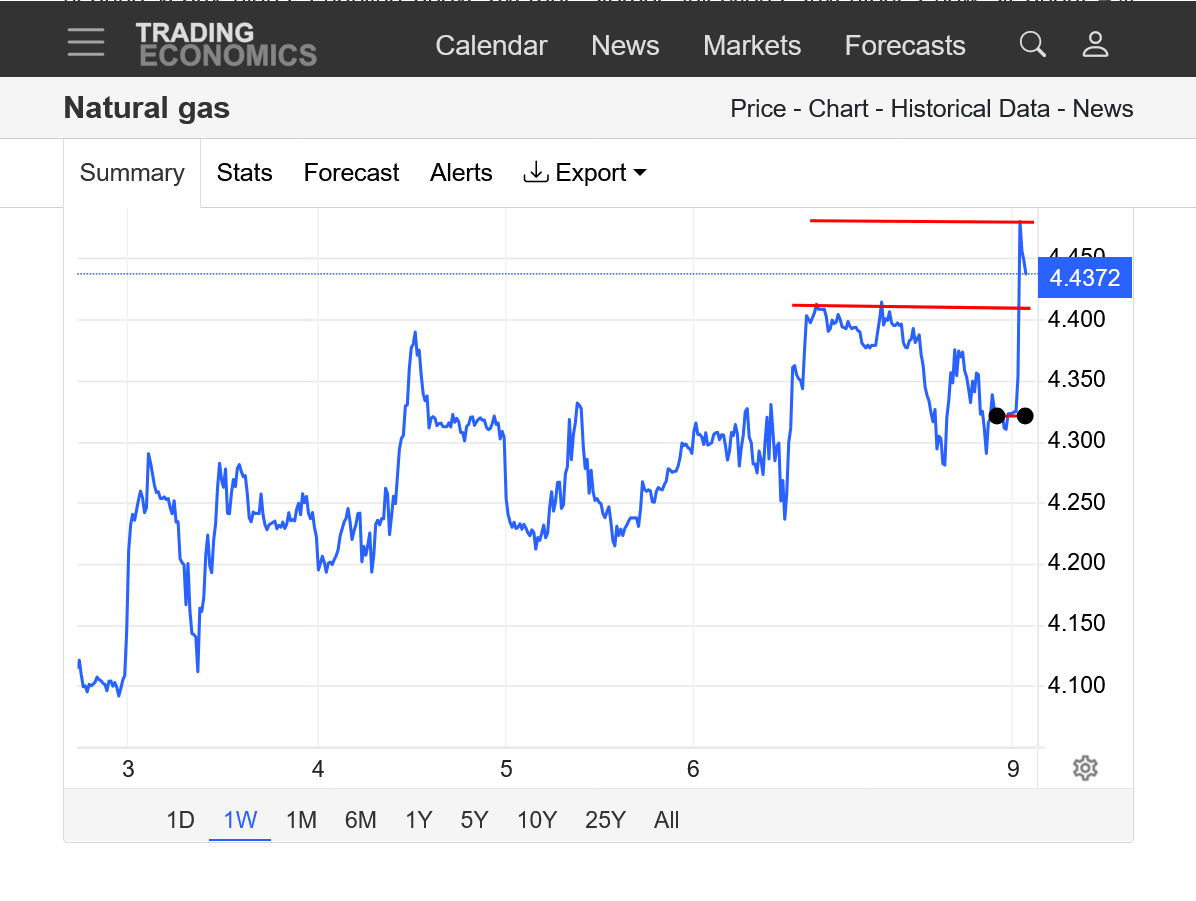This screenshot has height=901, width=1196.
Task: Navigate to Forecasts in top bar
Action: pos(904,46)
